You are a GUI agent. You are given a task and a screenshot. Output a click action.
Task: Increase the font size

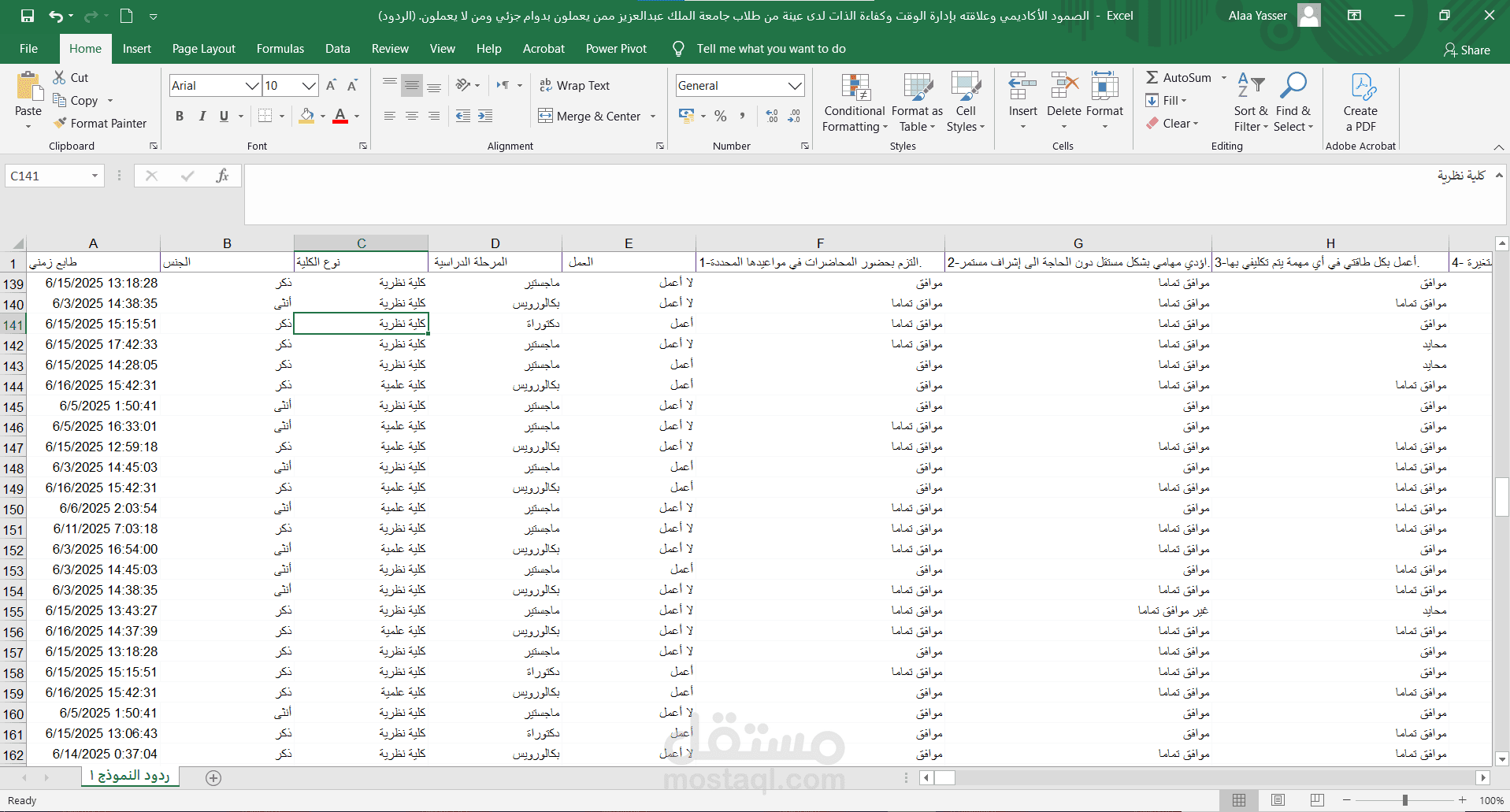pos(332,85)
